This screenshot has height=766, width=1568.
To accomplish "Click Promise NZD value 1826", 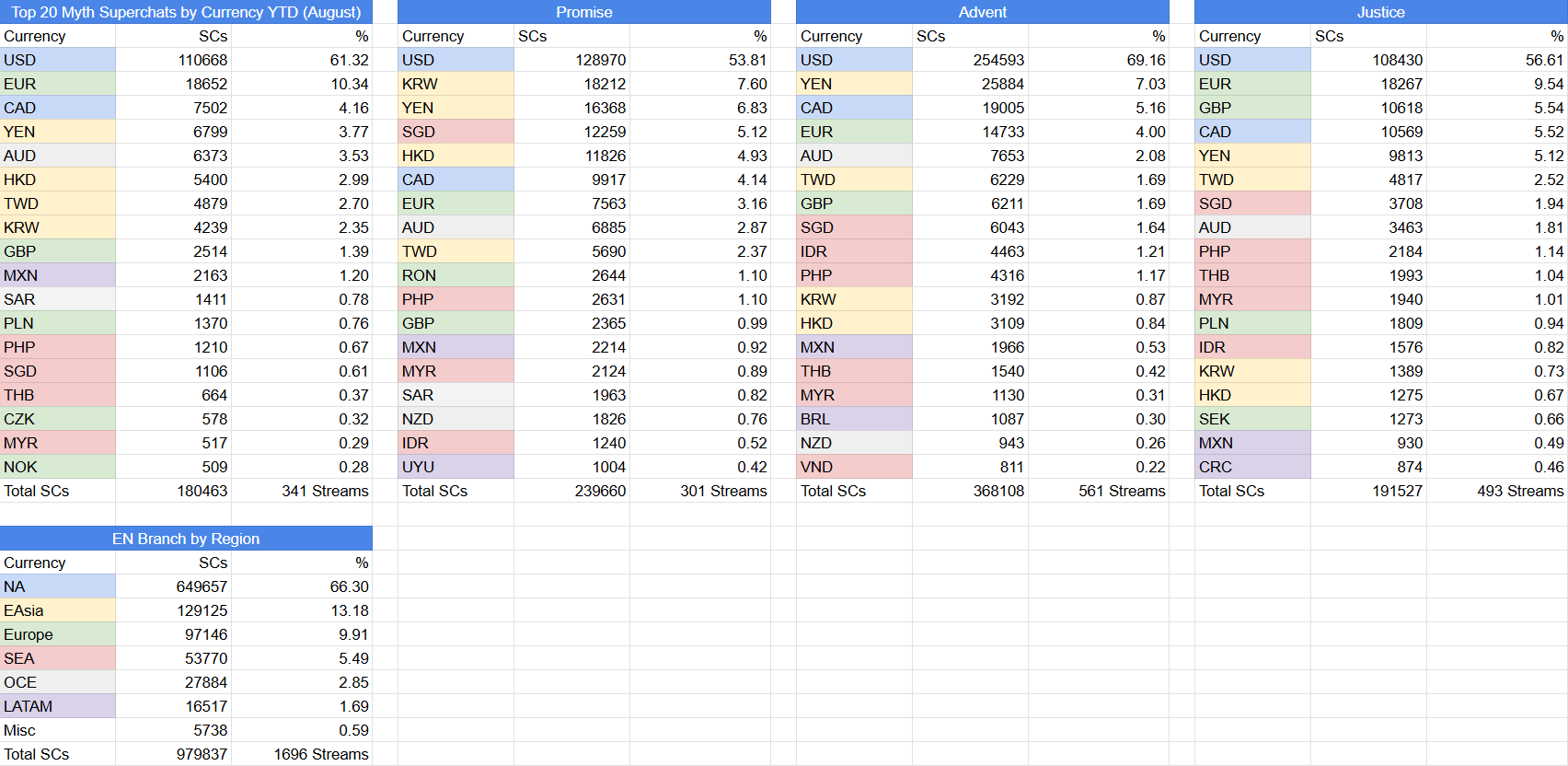I will pos(572,419).
